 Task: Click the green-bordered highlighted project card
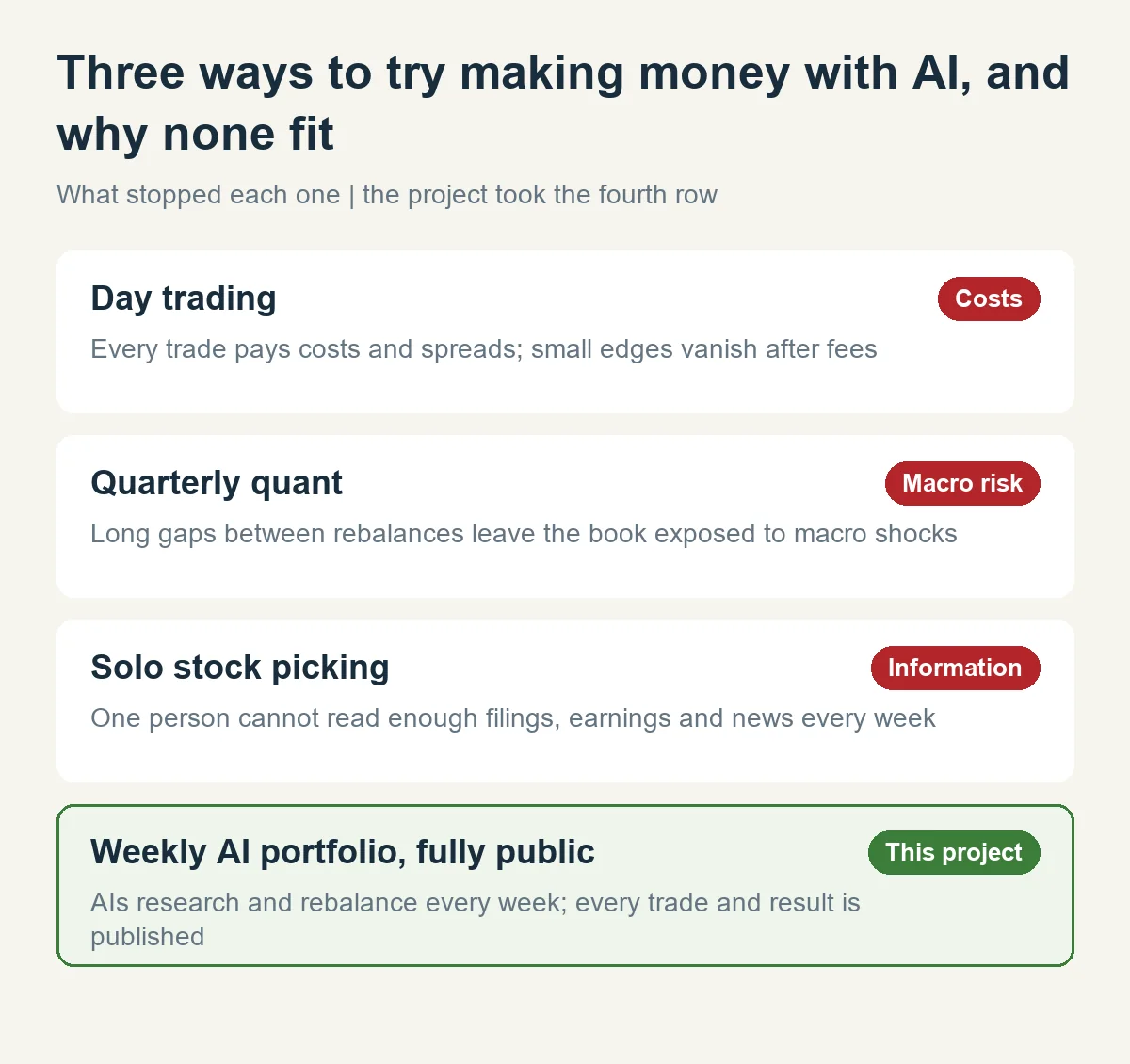pyautogui.click(x=565, y=885)
